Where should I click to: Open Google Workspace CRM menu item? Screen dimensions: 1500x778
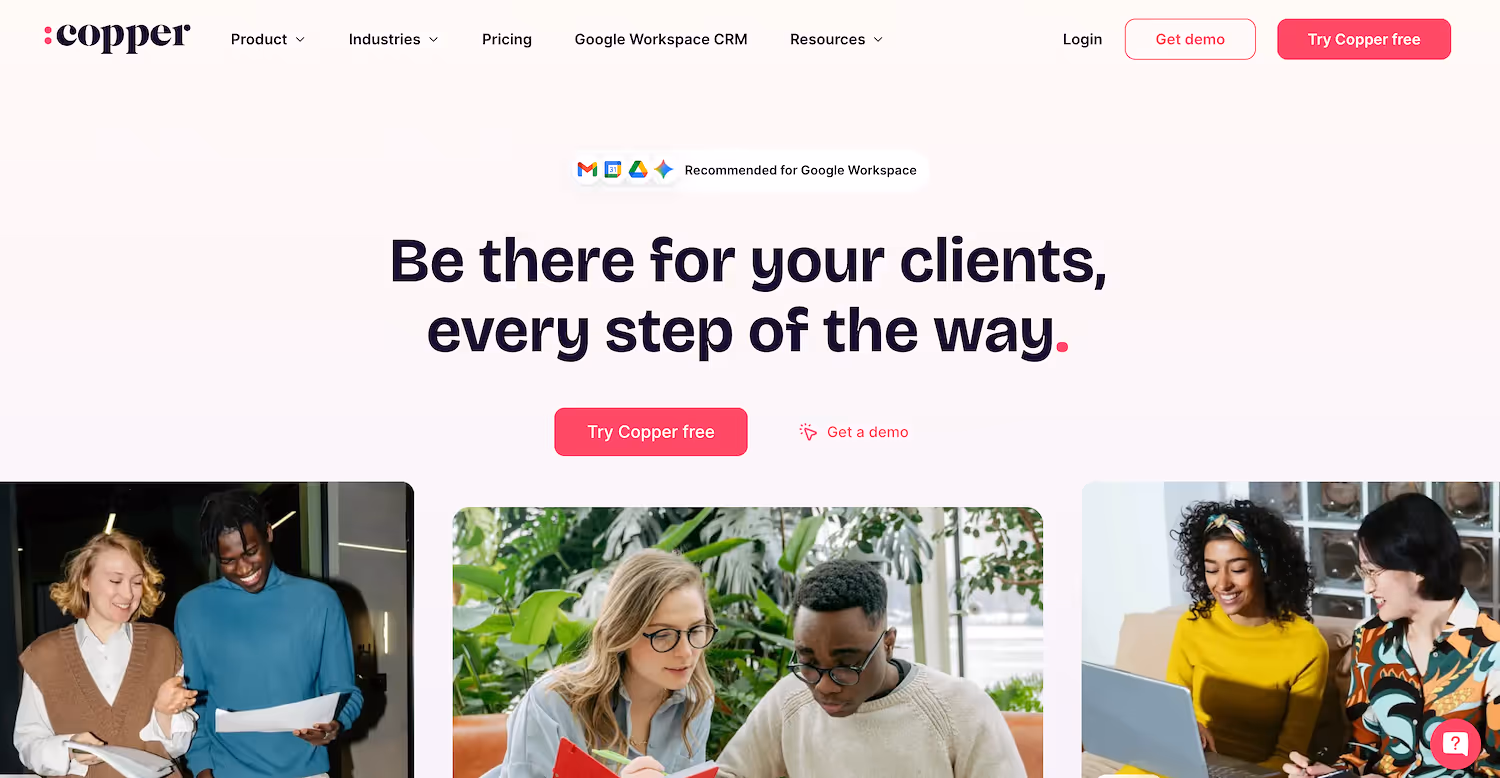pos(661,39)
